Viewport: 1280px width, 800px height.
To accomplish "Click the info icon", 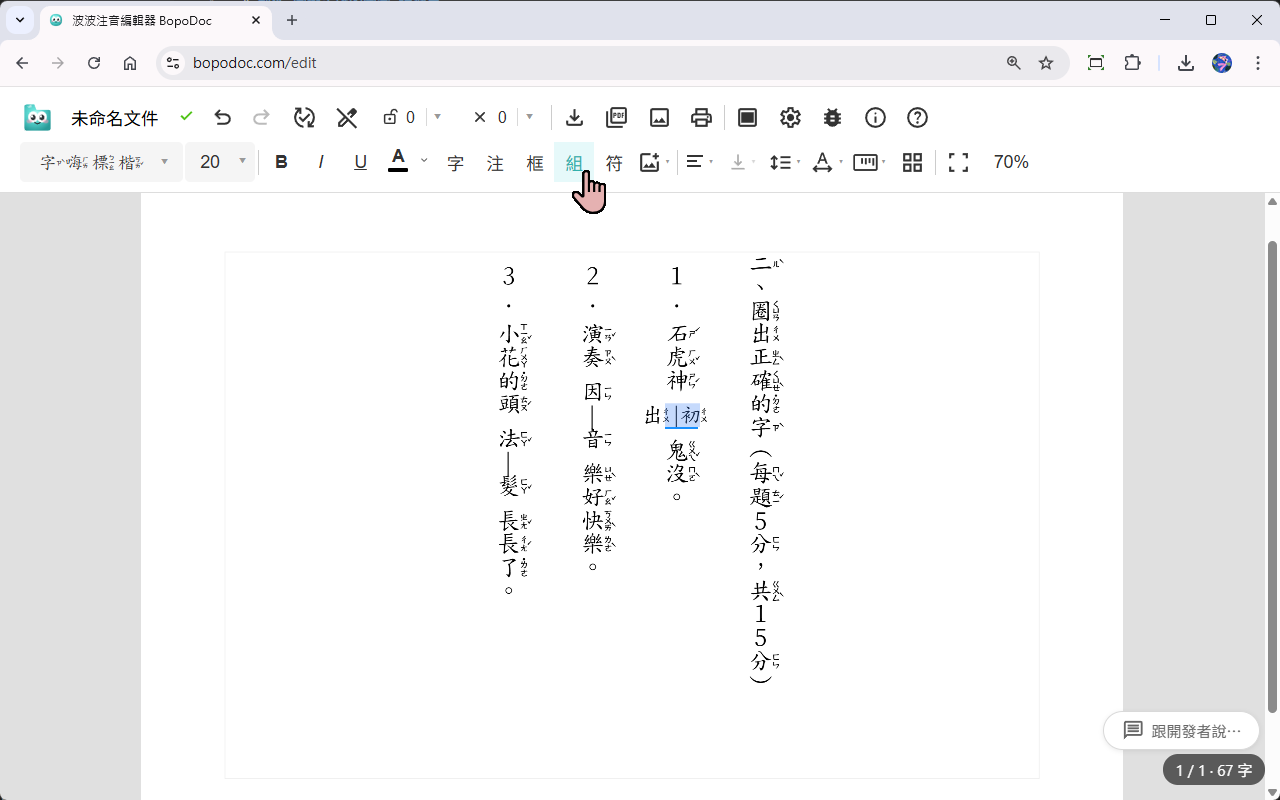I will click(x=875, y=117).
